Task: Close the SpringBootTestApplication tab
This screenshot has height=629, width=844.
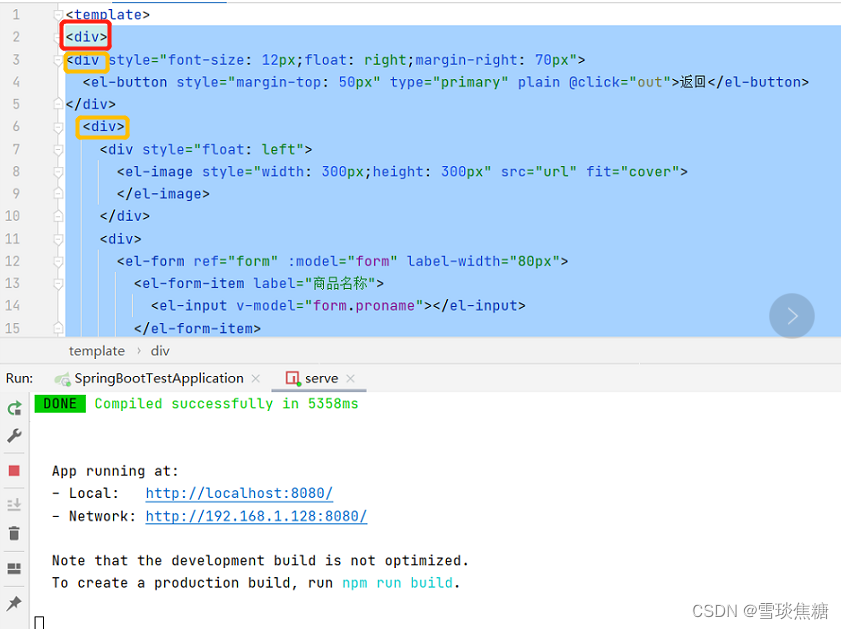Action: tap(256, 378)
